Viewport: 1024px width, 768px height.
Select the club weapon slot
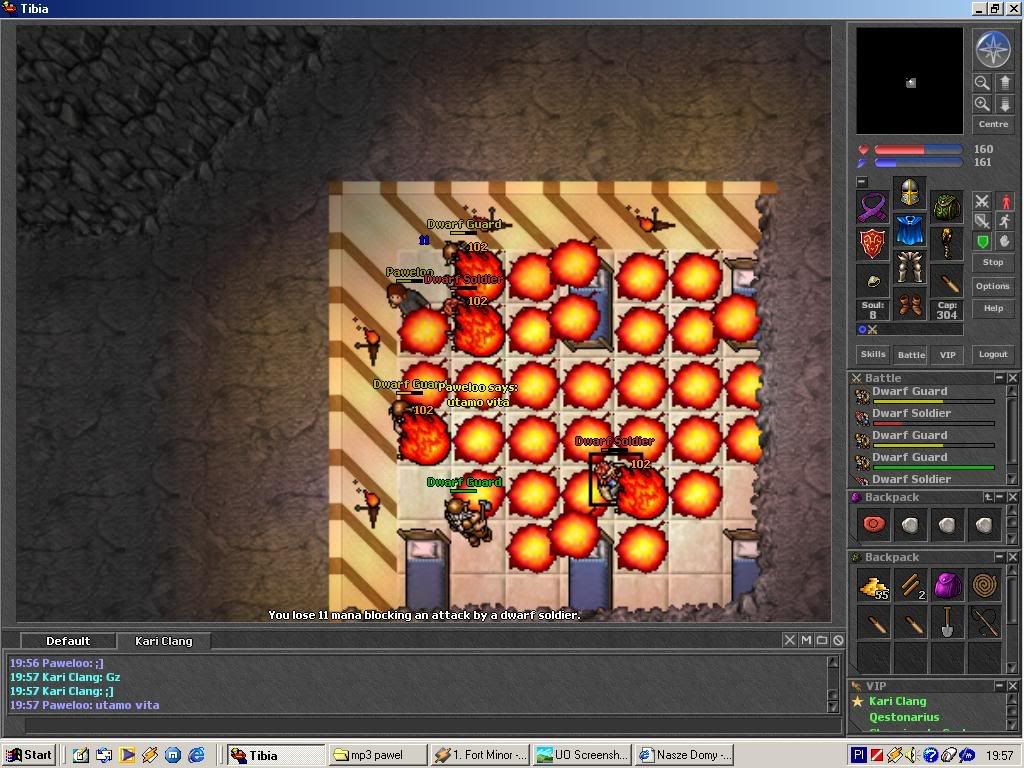point(947,244)
